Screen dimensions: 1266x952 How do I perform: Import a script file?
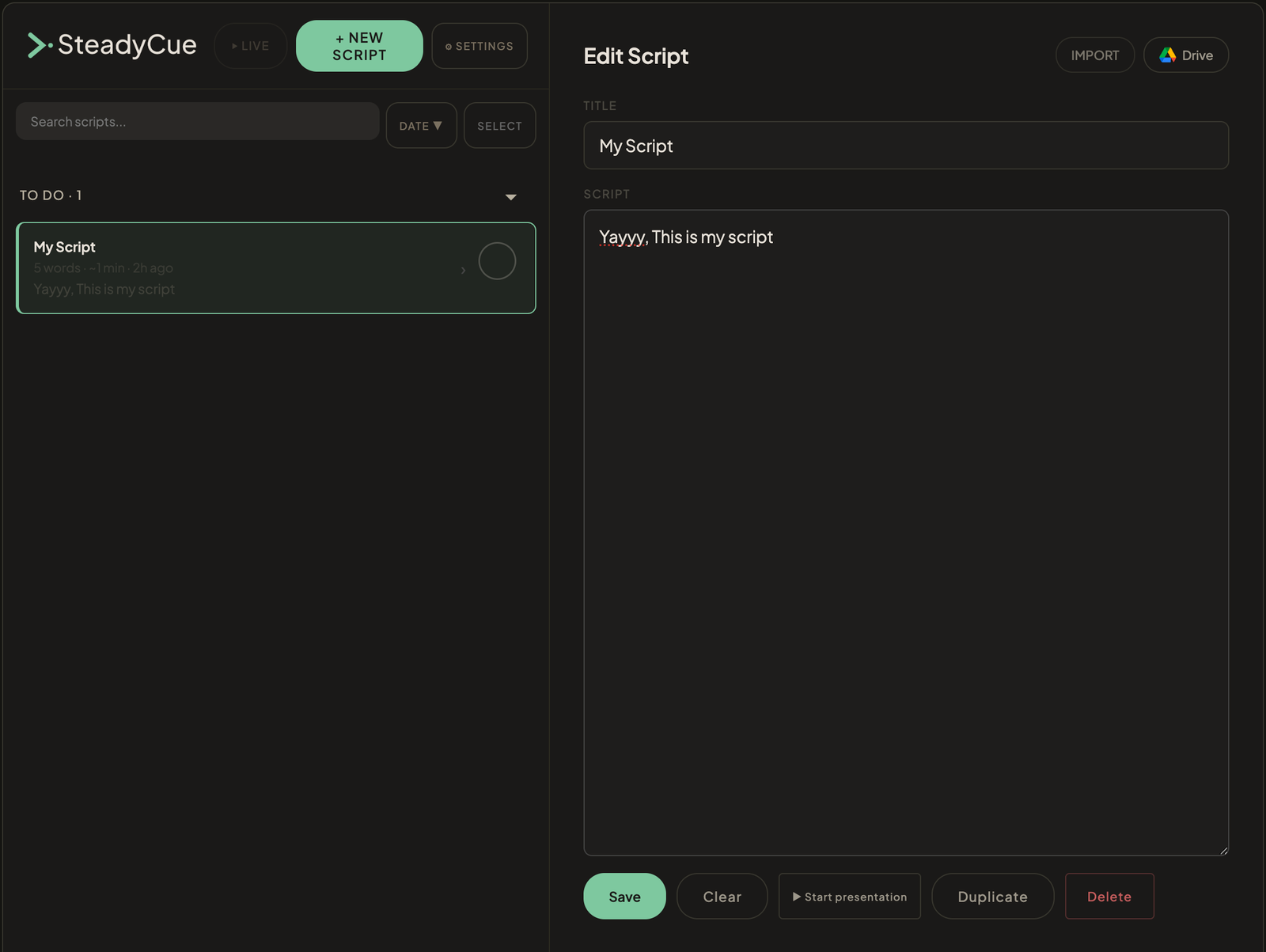tap(1095, 55)
